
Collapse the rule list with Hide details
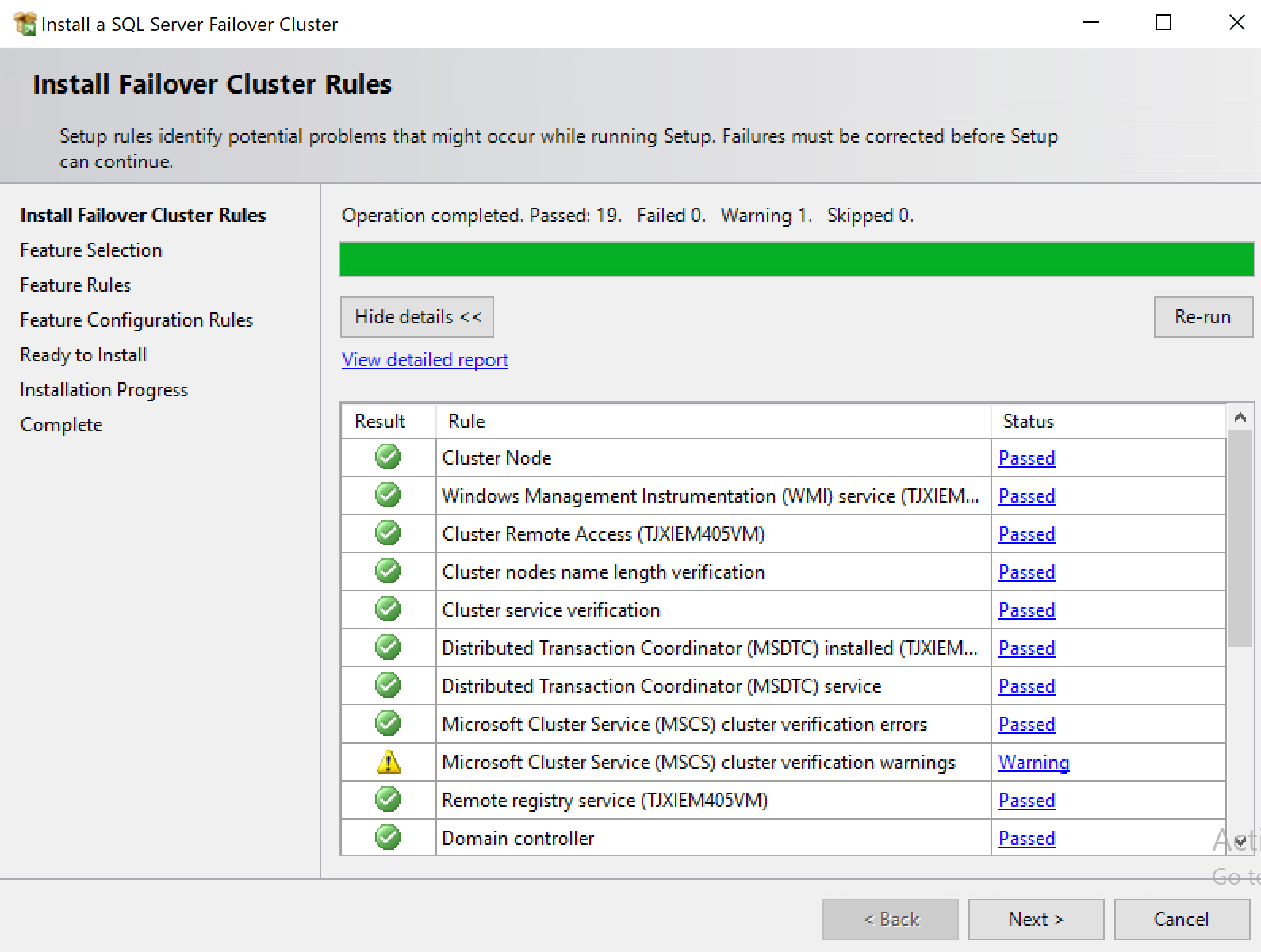click(417, 317)
